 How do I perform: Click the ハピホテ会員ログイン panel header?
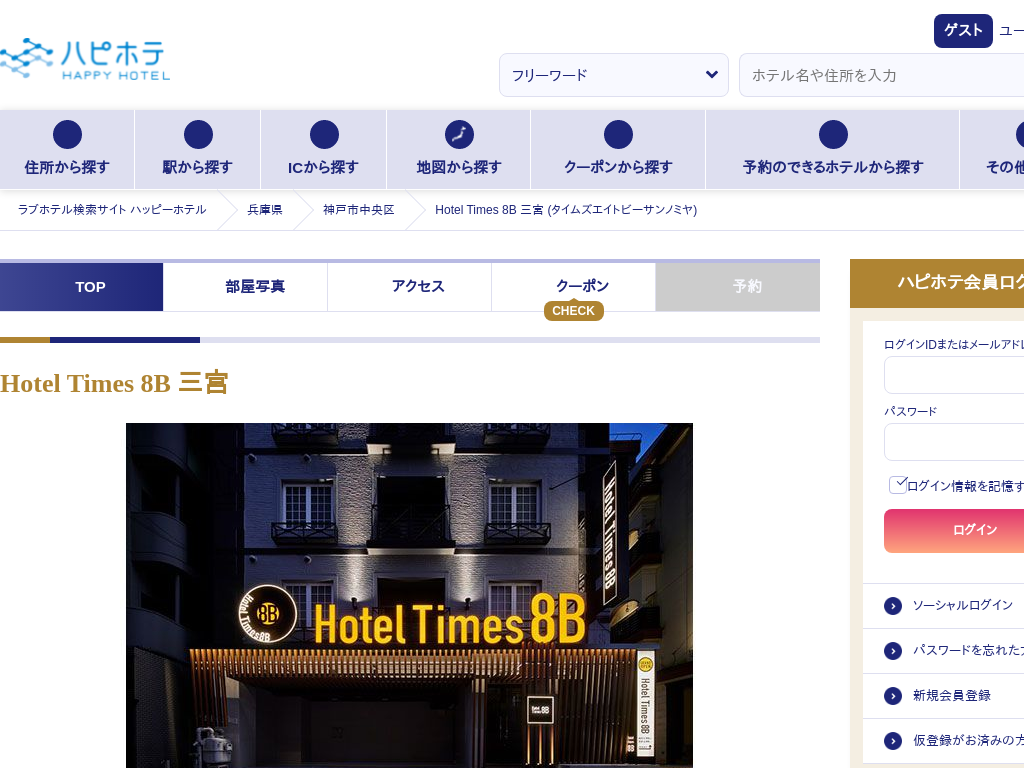(937, 283)
